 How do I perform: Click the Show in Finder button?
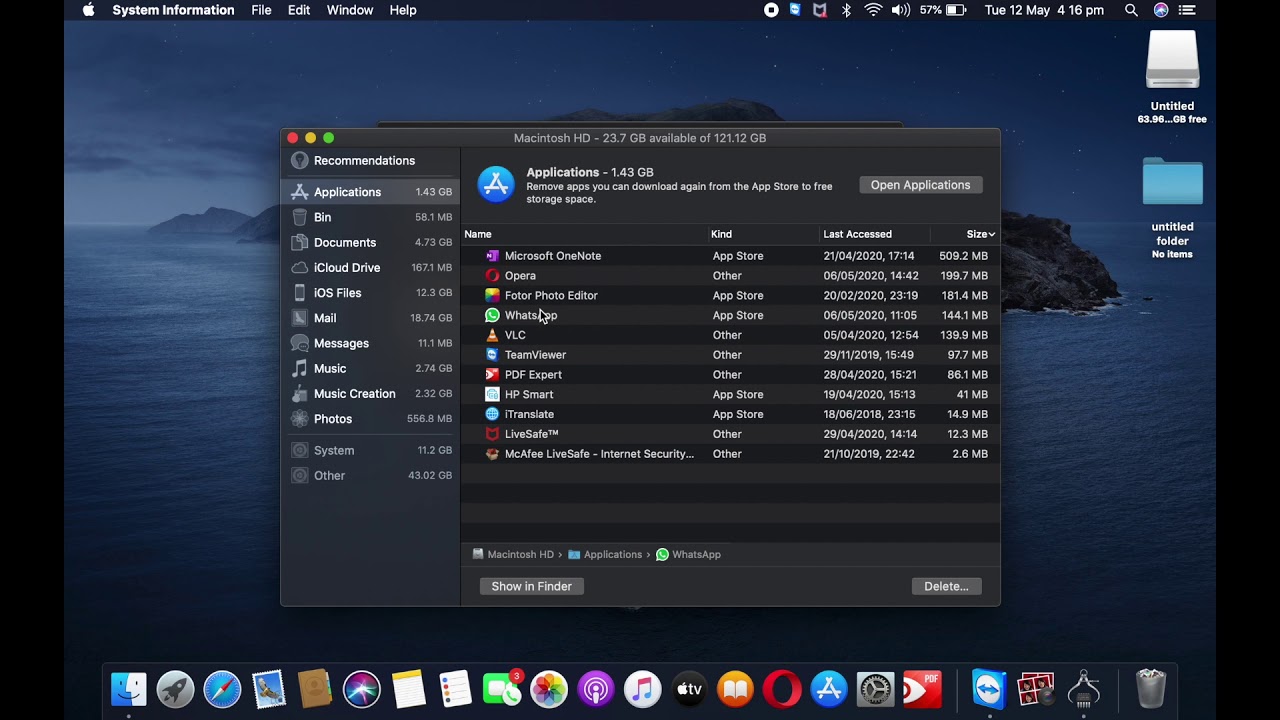point(532,586)
